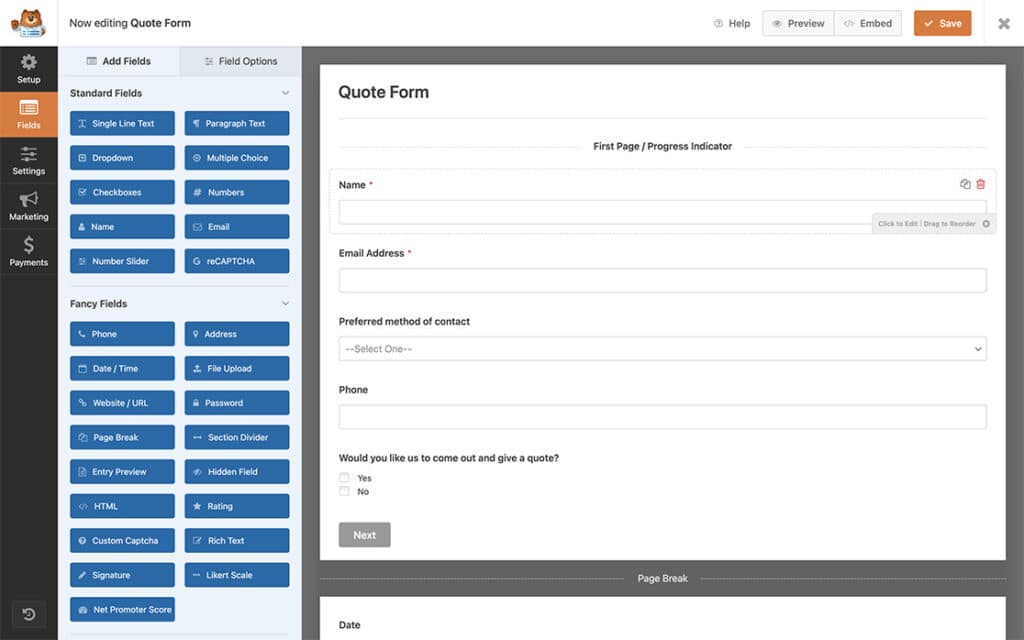1024x640 pixels.
Task: Add a Paragraph Text field
Action: click(236, 123)
